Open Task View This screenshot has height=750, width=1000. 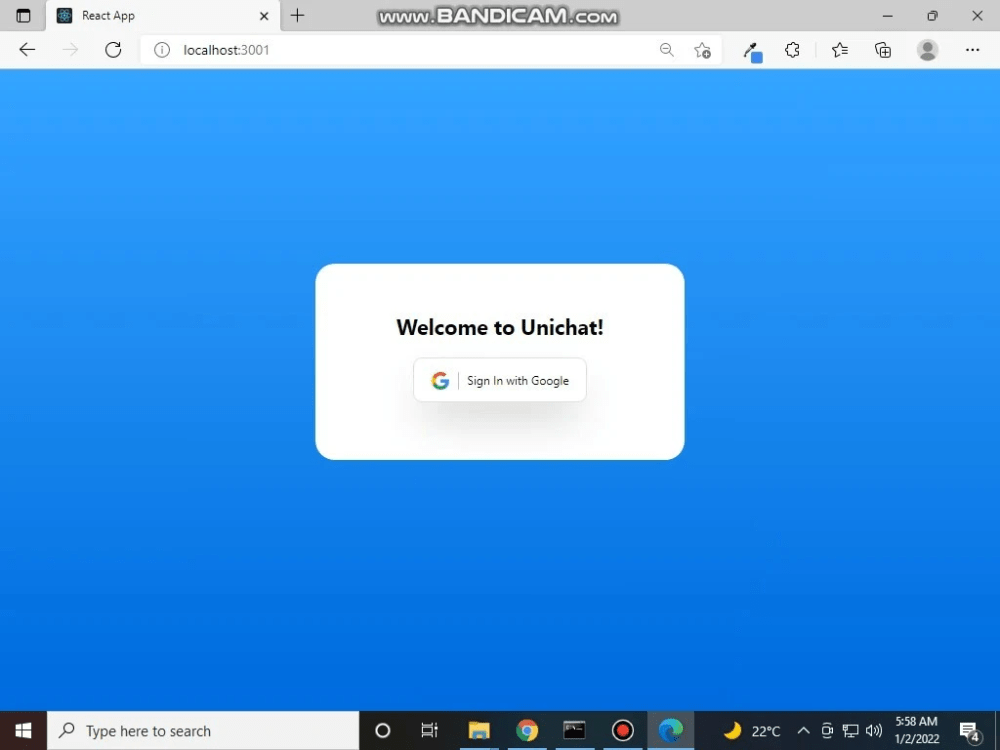tap(430, 730)
